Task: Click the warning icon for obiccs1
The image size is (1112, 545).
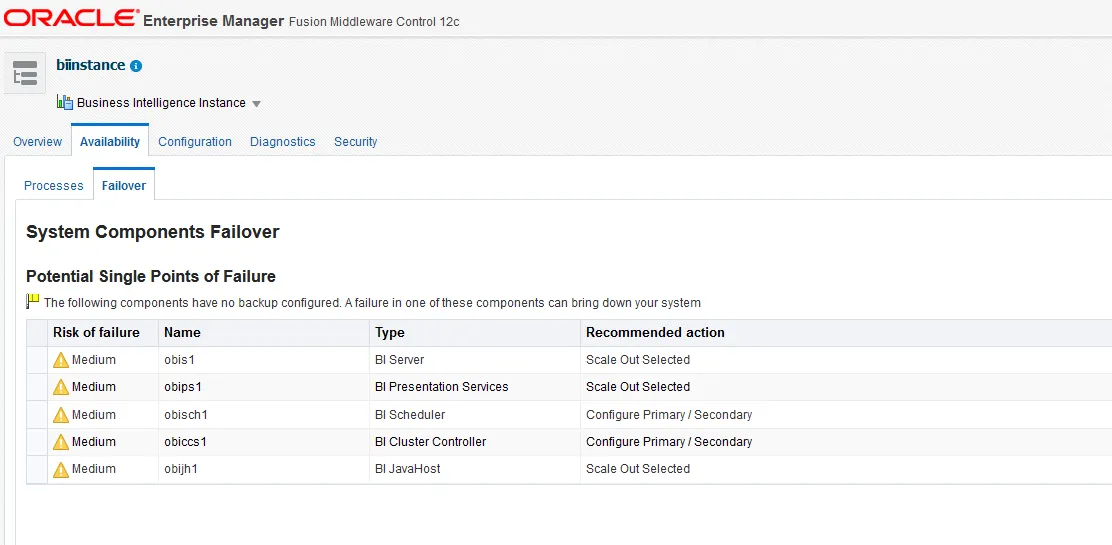Action: [61, 442]
